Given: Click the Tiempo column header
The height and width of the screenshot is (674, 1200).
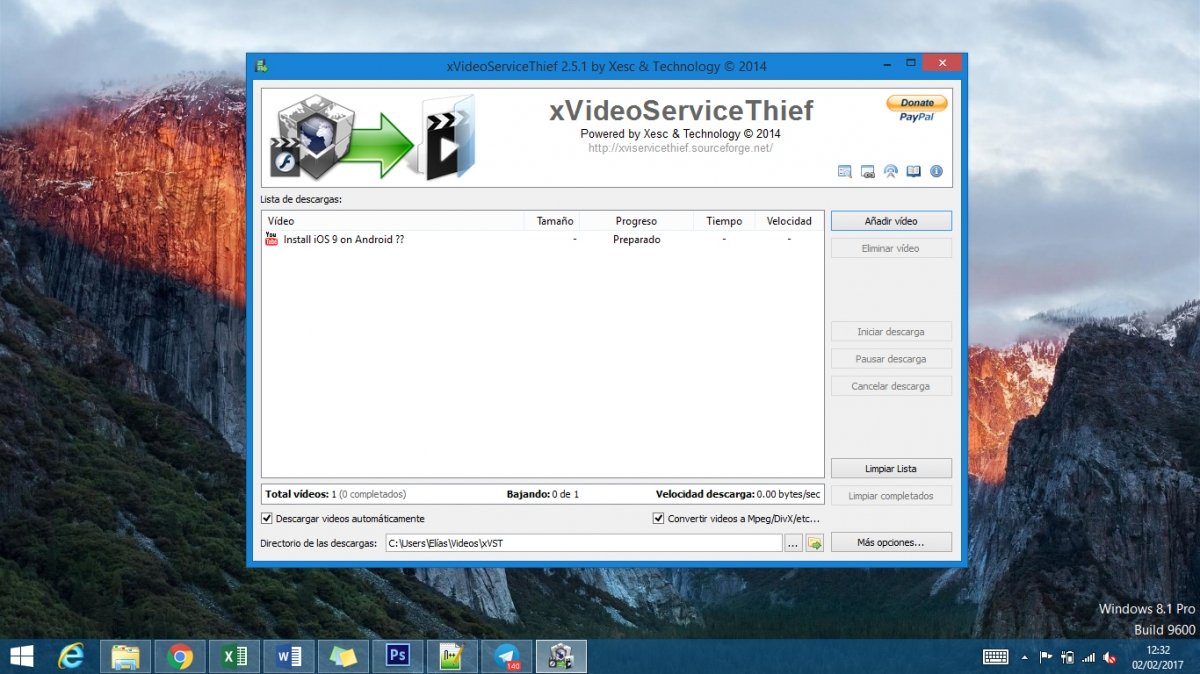Looking at the screenshot, I should 724,221.
